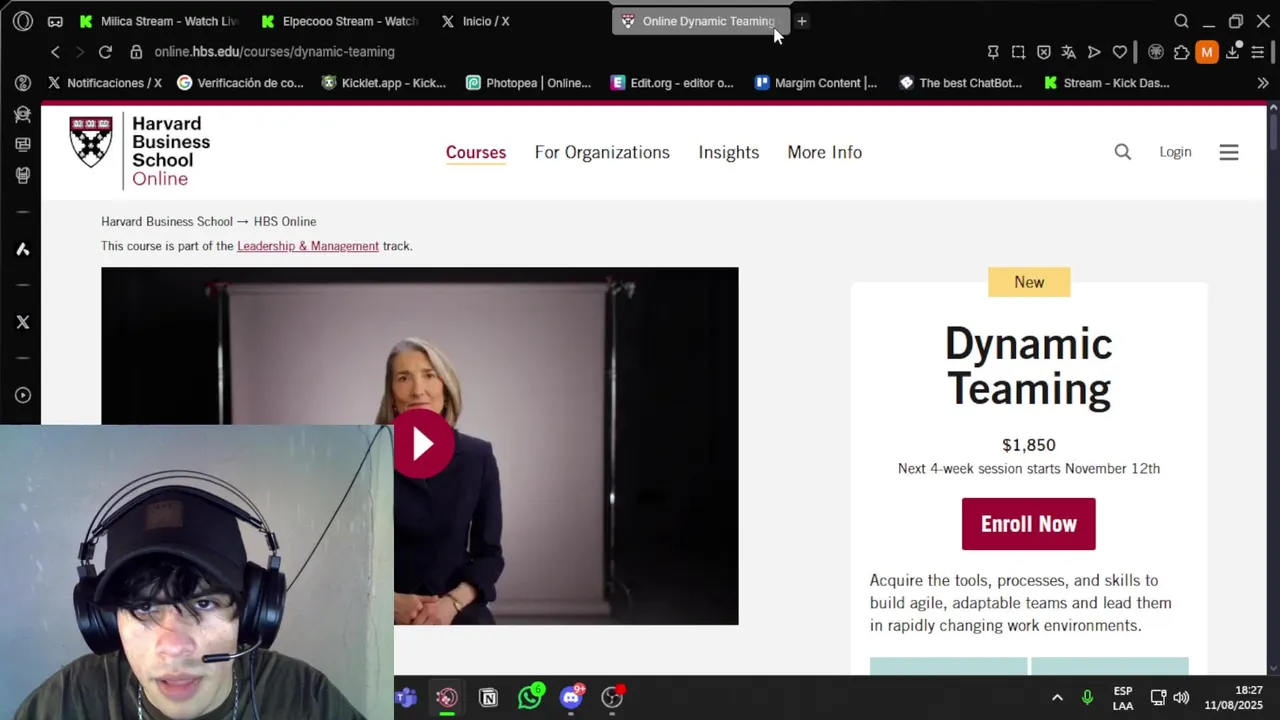The width and height of the screenshot is (1280, 720).
Task: Open the volume speaker icon in the tray
Action: [1181, 698]
